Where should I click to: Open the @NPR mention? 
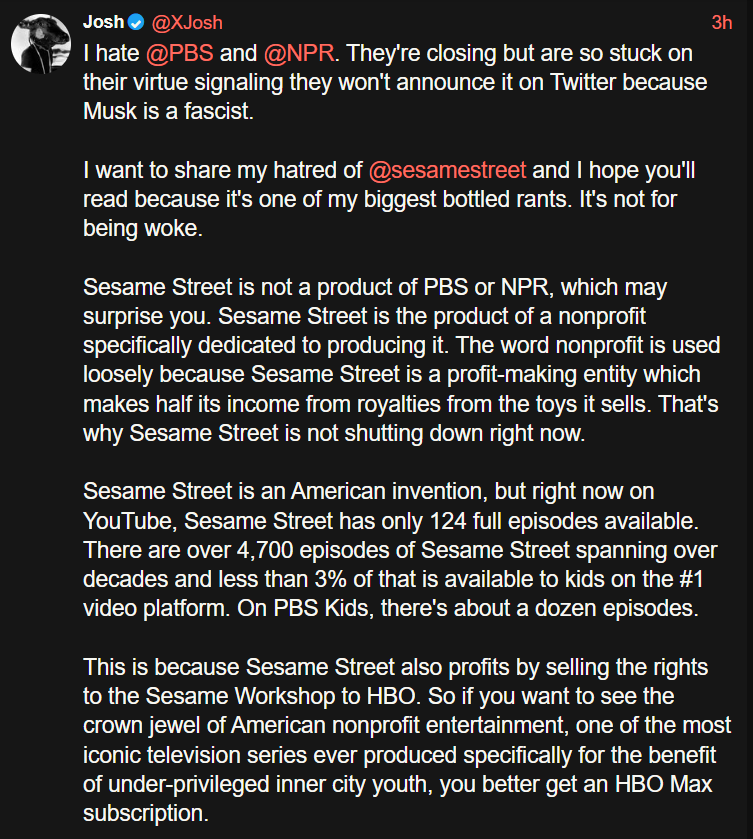tap(298, 52)
